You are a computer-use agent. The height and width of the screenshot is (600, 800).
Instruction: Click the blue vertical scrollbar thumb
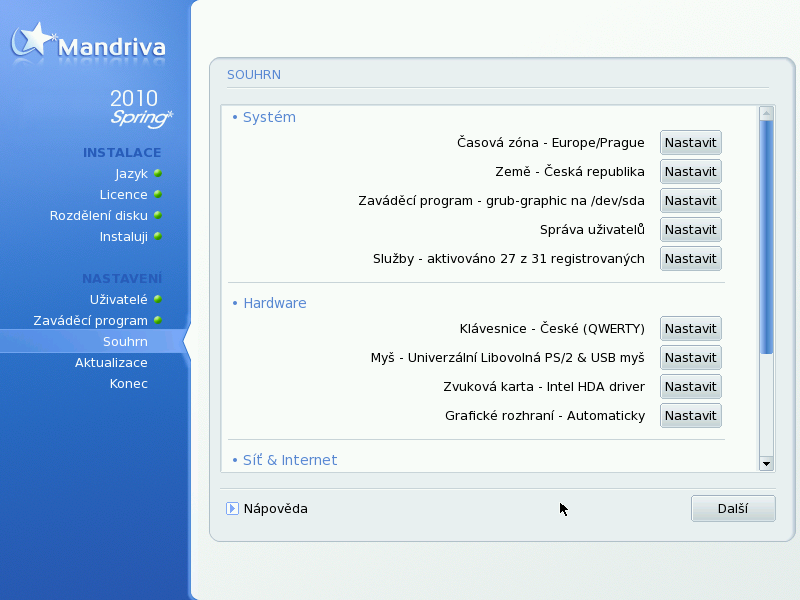pyautogui.click(x=766, y=237)
